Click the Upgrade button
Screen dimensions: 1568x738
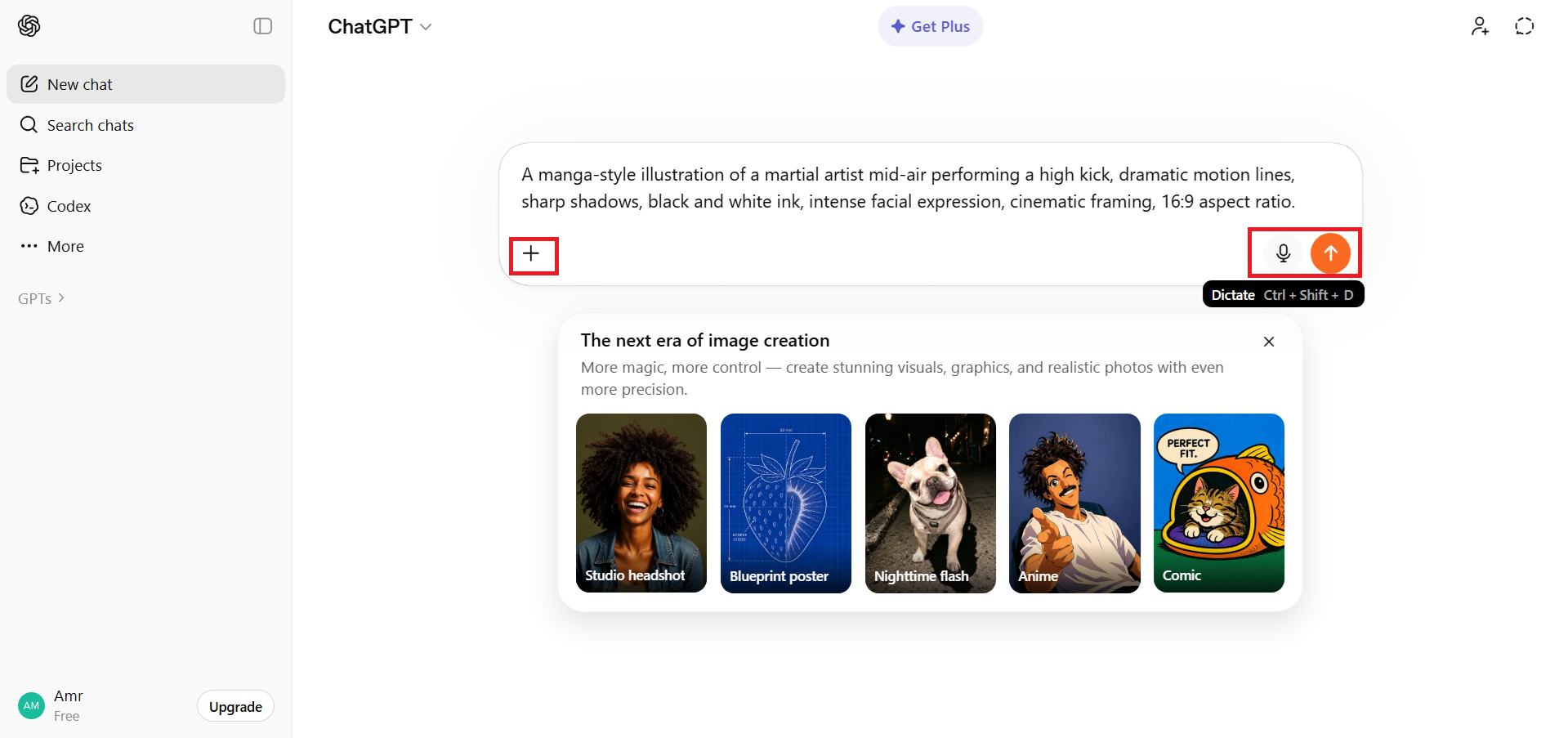(x=235, y=707)
